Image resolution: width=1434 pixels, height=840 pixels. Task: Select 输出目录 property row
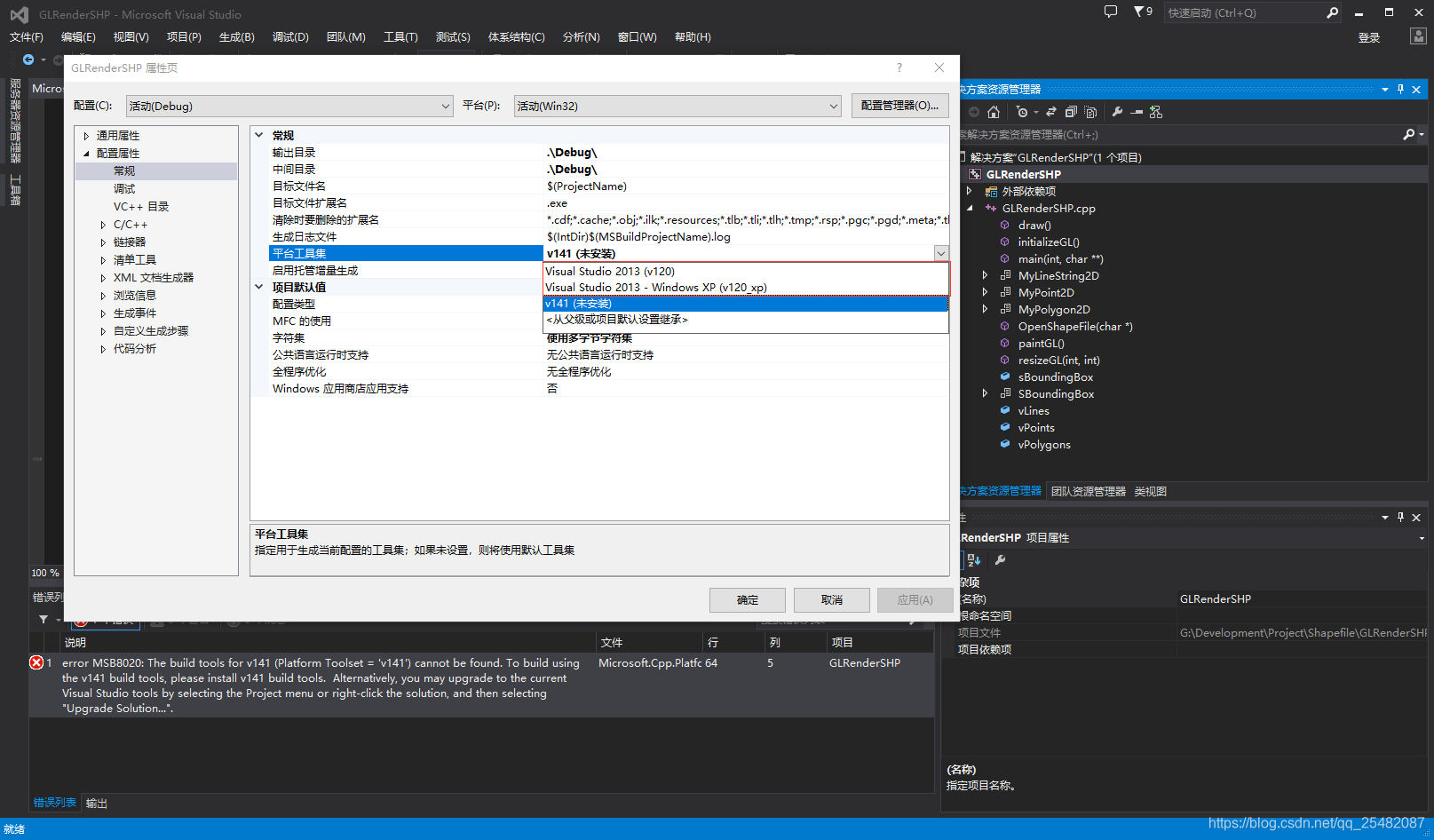(x=609, y=153)
